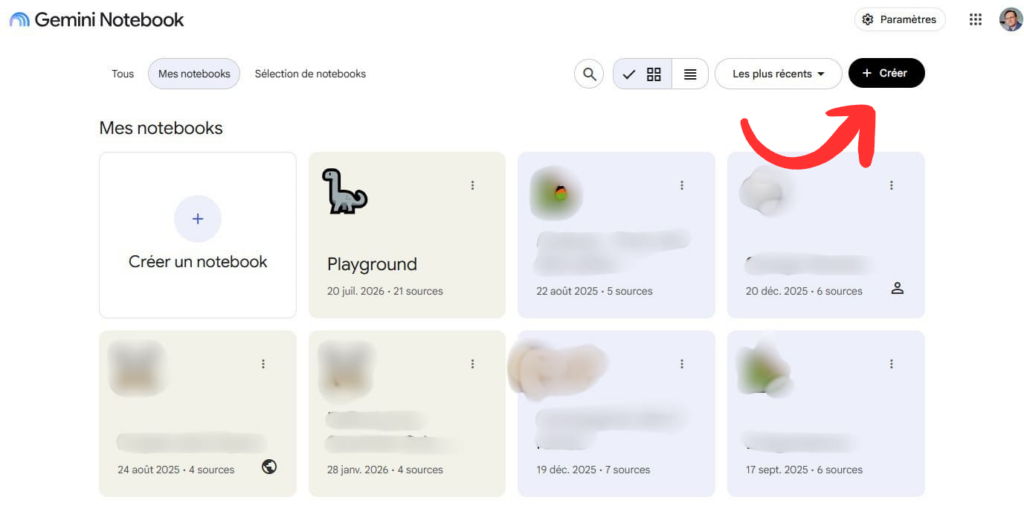
Task: Switch to list view
Action: (x=690, y=74)
